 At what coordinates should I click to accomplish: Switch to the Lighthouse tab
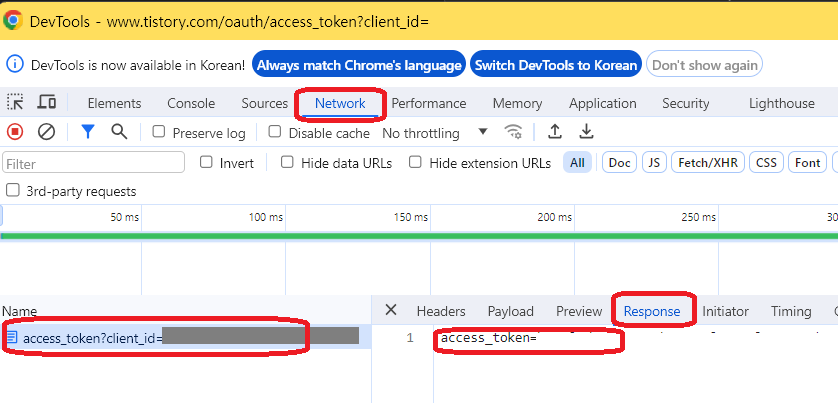[781, 103]
